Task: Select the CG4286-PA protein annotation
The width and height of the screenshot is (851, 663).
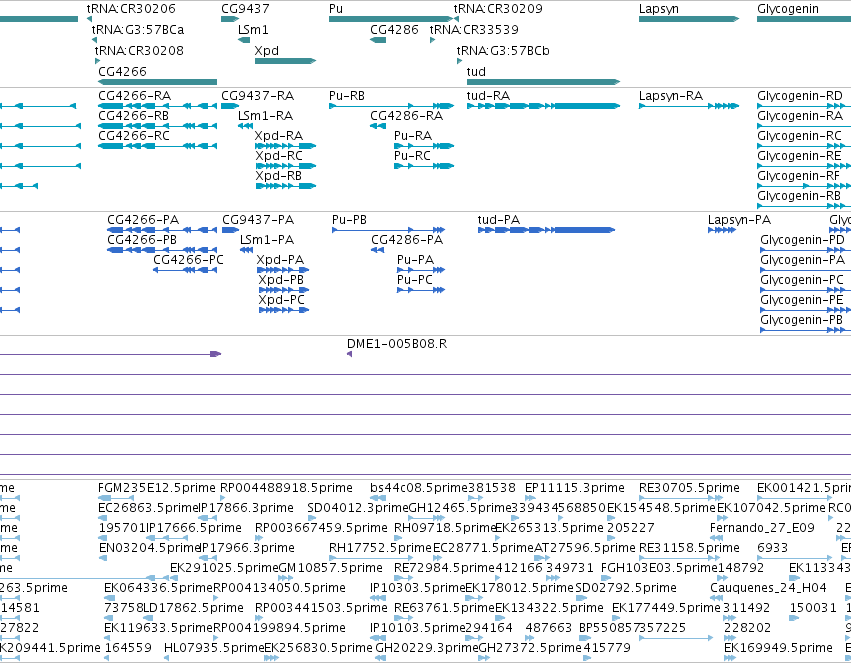Action: click(x=378, y=250)
